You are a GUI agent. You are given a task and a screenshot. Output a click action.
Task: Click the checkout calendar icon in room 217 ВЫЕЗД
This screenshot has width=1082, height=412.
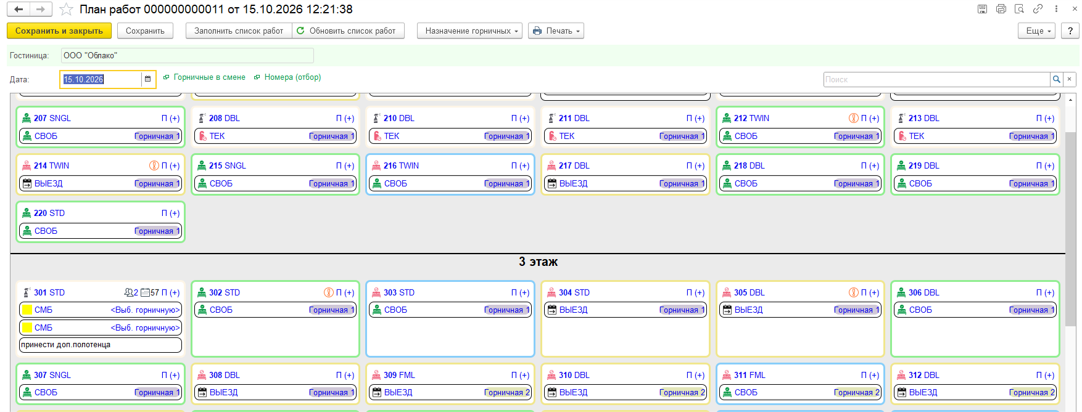[552, 184]
